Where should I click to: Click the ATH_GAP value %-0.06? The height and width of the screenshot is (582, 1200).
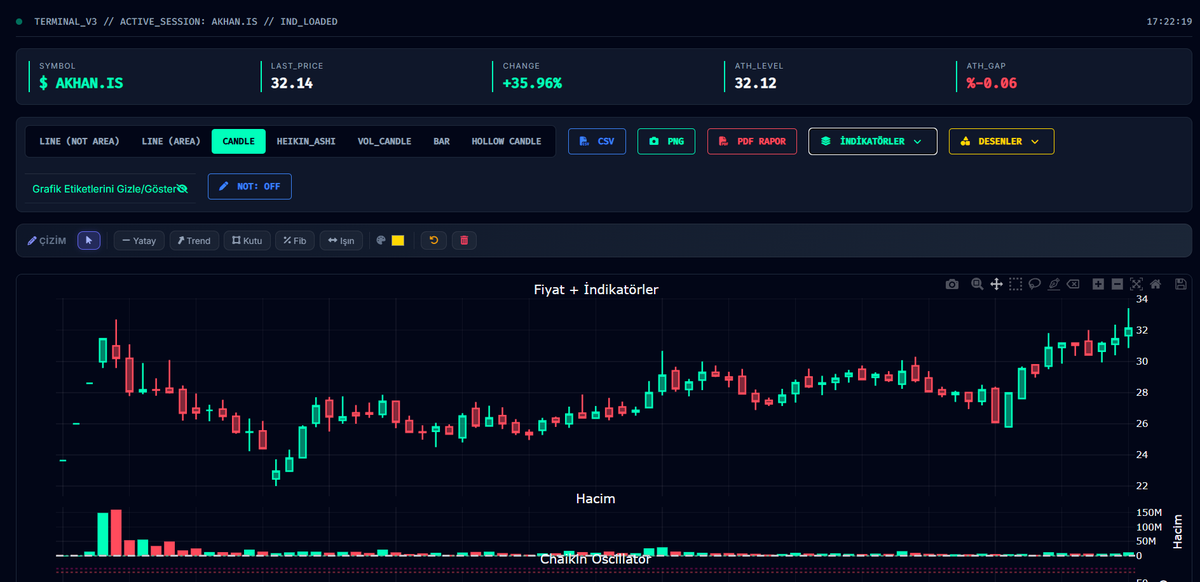coord(992,83)
